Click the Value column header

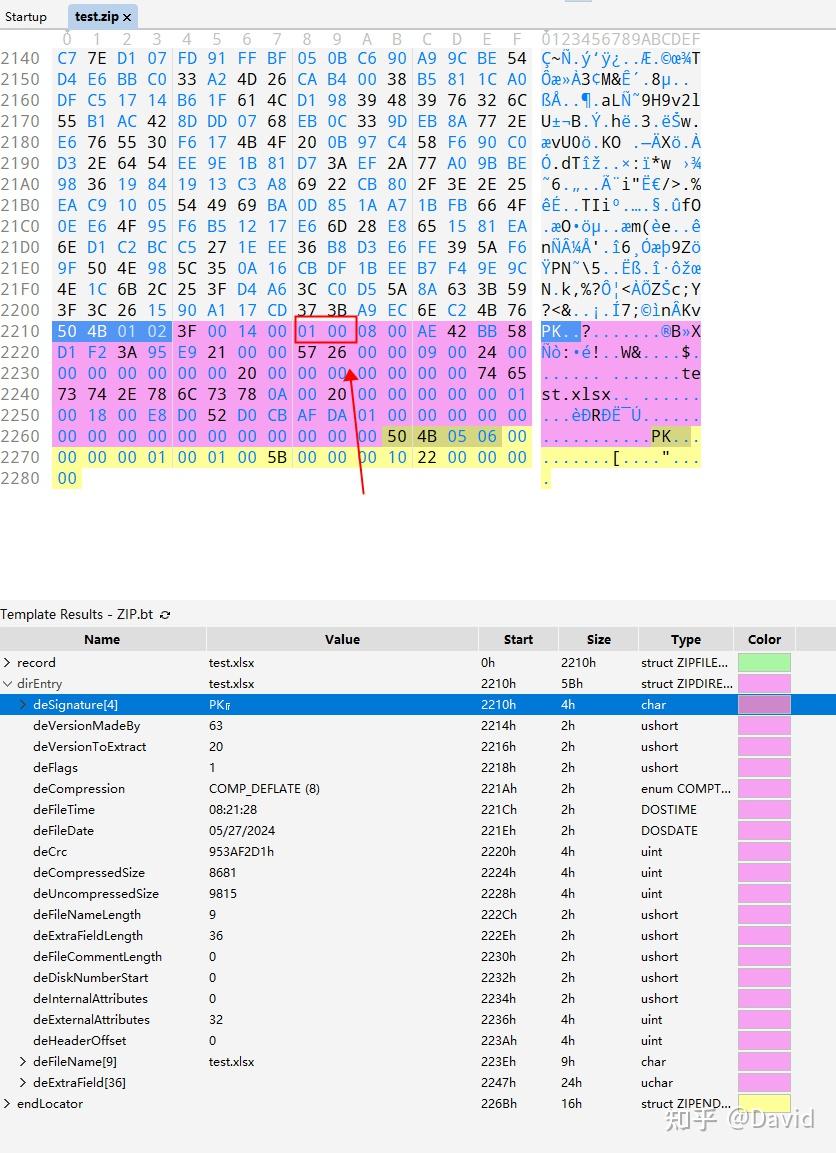tap(342, 640)
